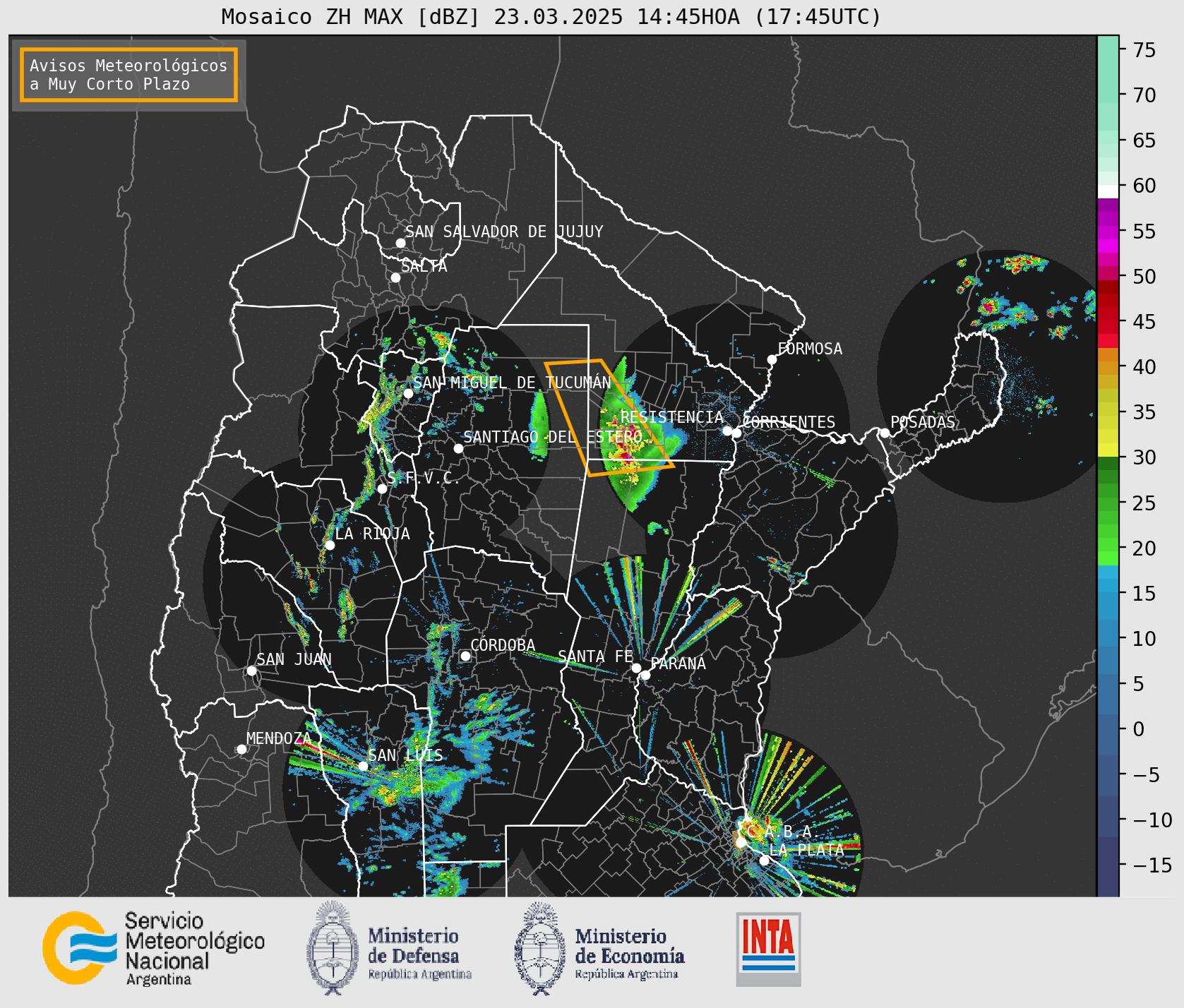
Task: Click the white 60 dBZ colorbar band
Action: [1108, 191]
